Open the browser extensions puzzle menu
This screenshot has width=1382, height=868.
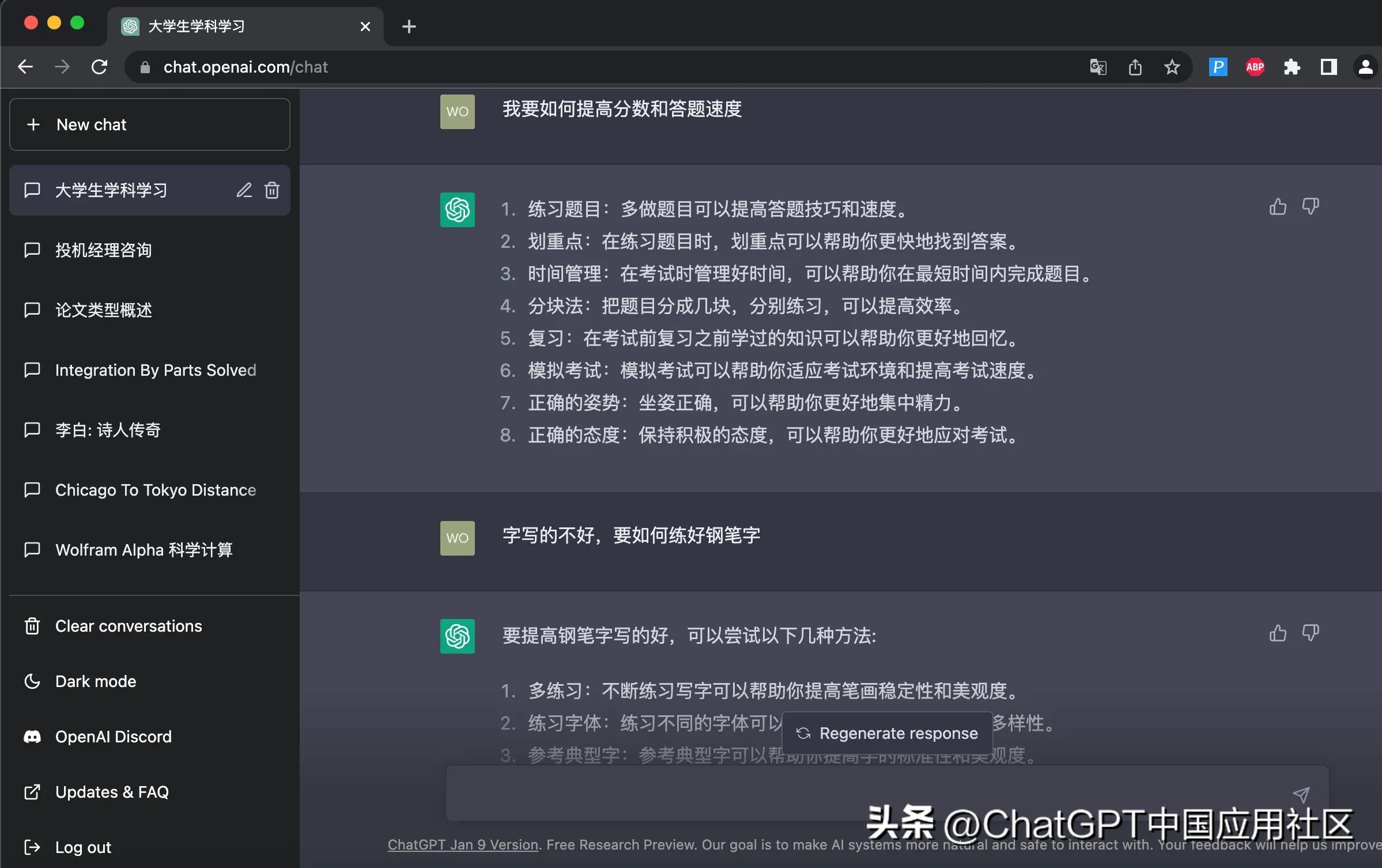(1292, 67)
